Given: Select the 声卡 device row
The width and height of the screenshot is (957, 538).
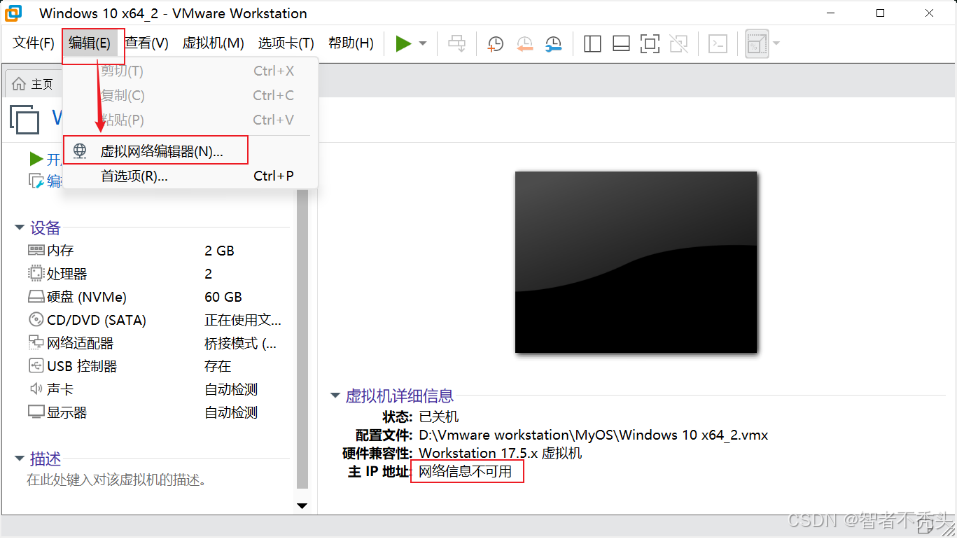Looking at the screenshot, I should click(x=154, y=389).
